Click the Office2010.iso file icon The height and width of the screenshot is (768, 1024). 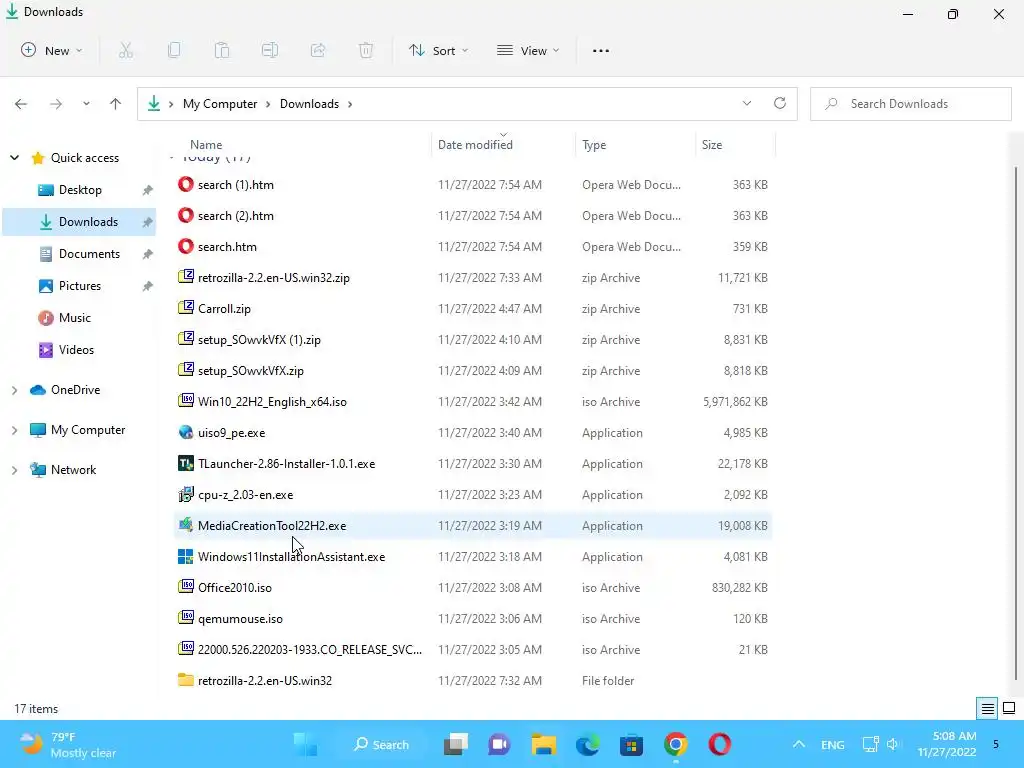pyautogui.click(x=185, y=586)
